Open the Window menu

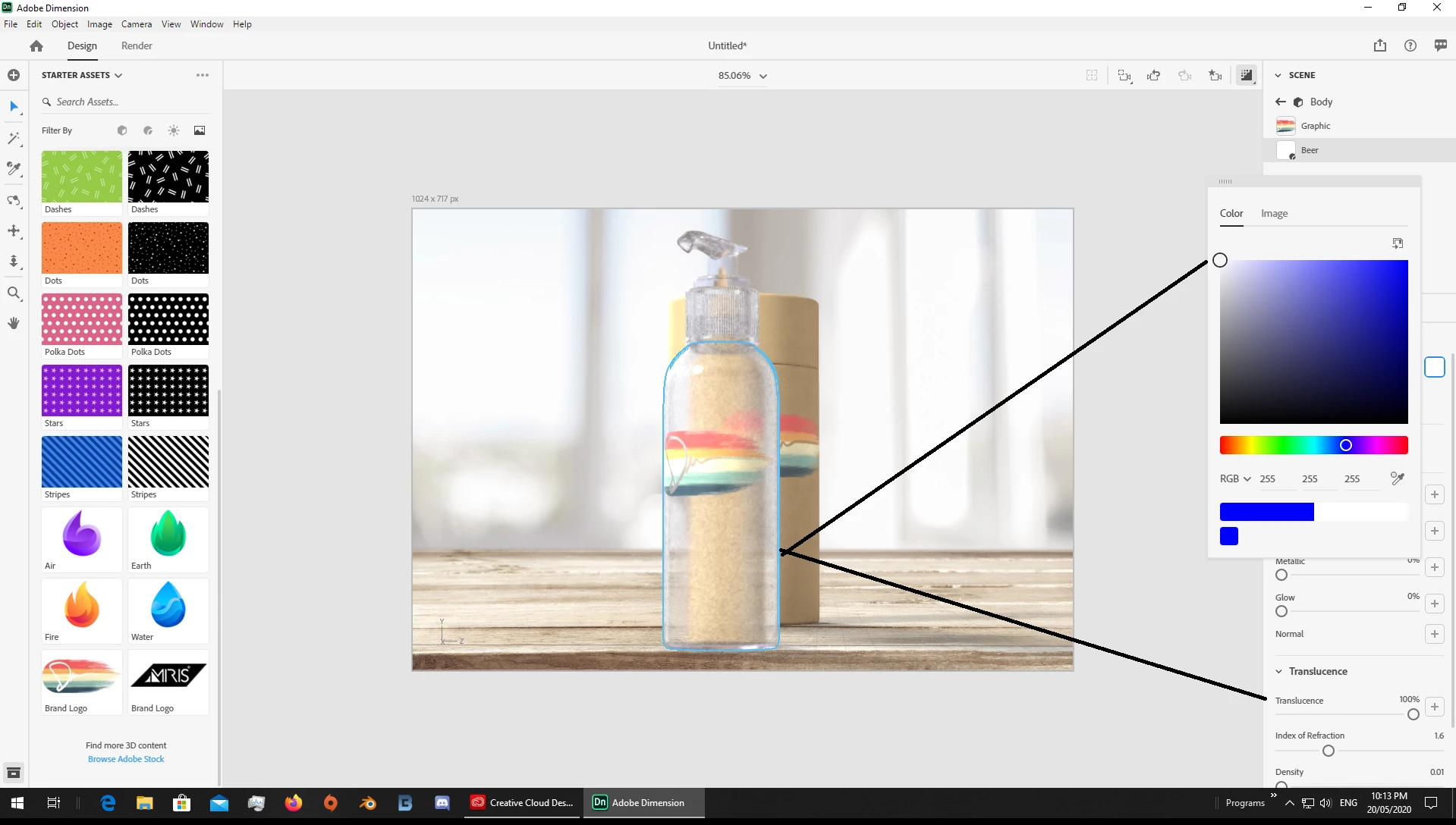pyautogui.click(x=206, y=24)
